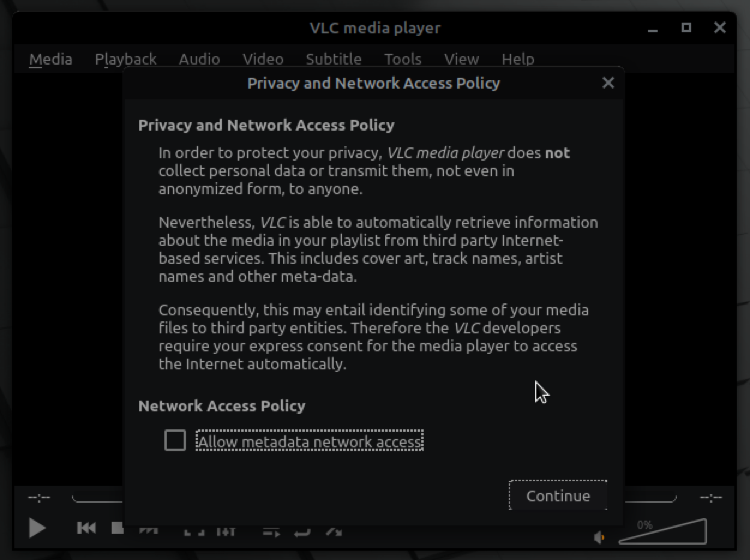The height and width of the screenshot is (560, 750).
Task: Enable Allow metadata network access checkbox
Action: click(x=175, y=440)
